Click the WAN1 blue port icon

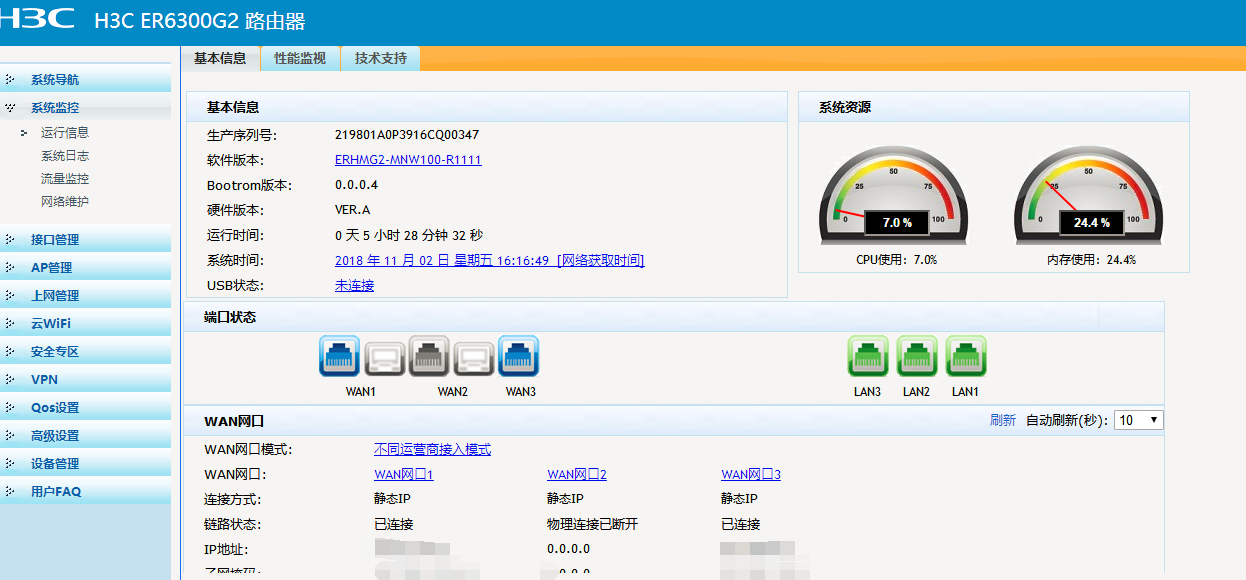pyautogui.click(x=340, y=356)
